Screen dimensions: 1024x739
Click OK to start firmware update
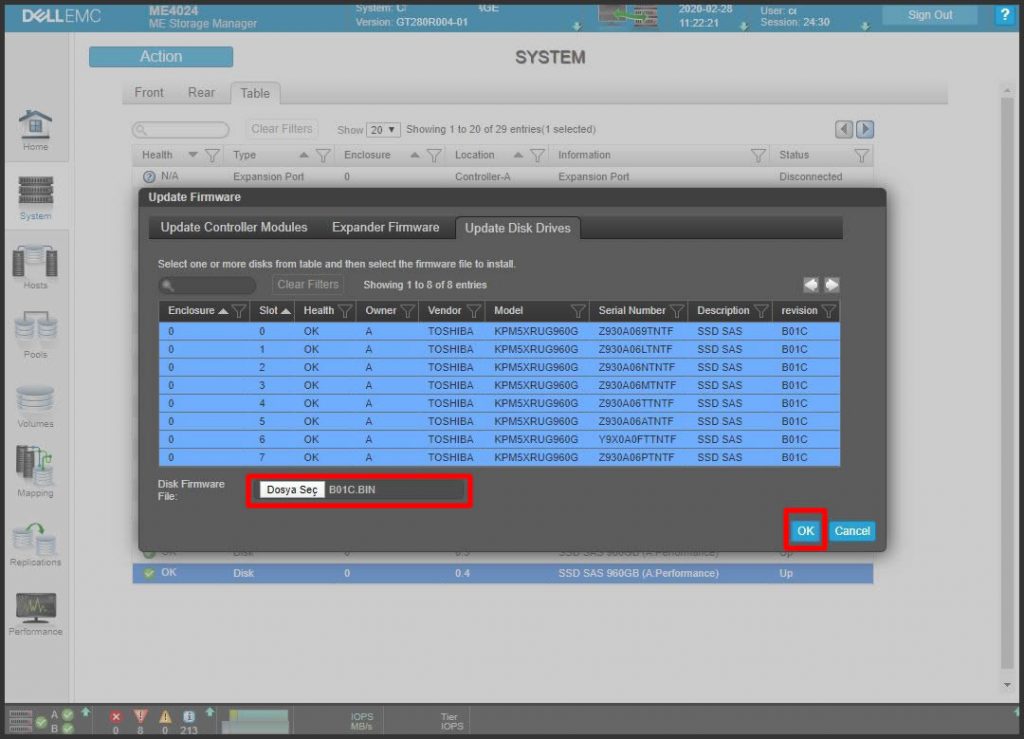[805, 531]
